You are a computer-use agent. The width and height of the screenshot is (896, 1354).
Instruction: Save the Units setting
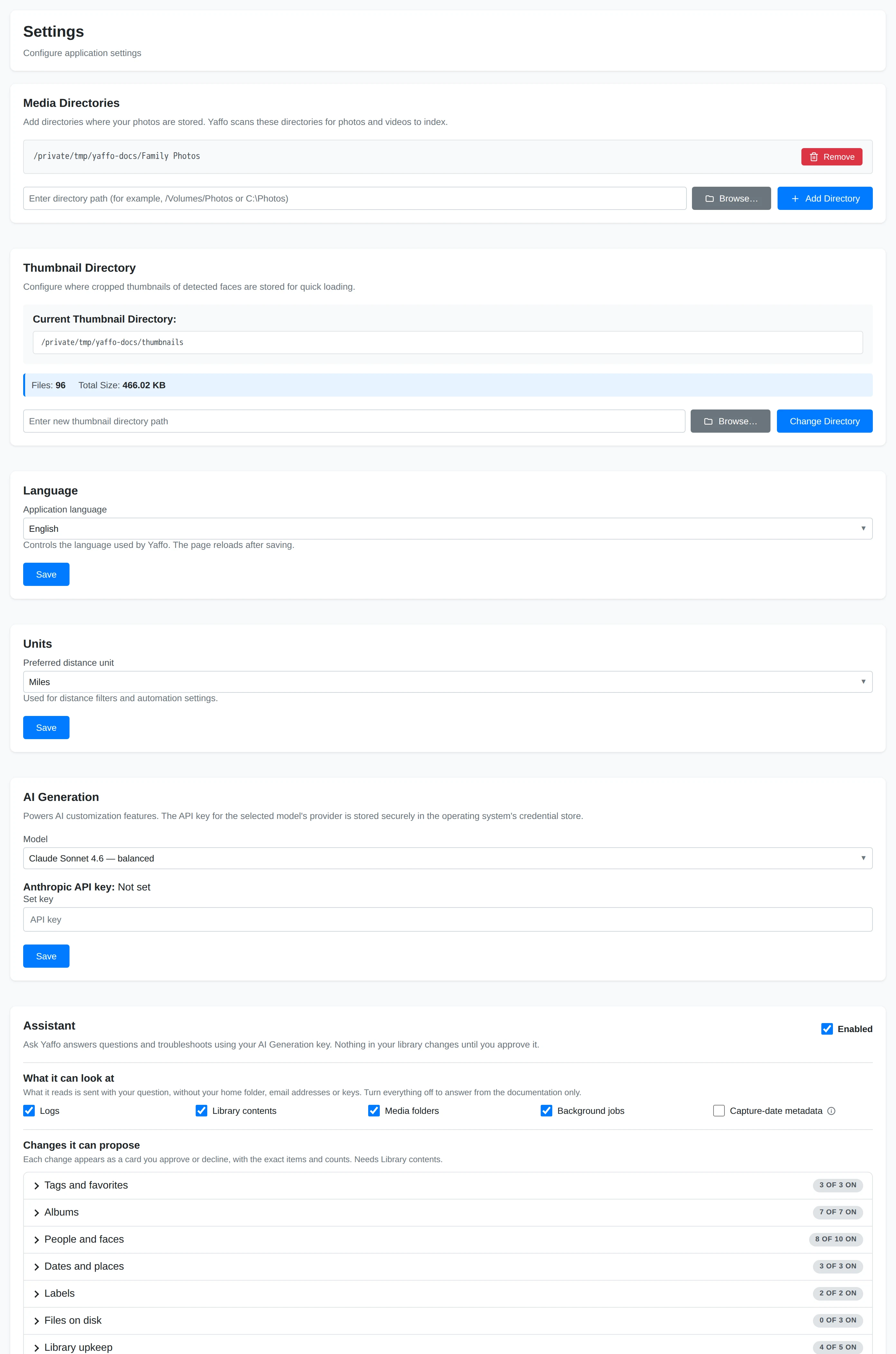click(x=46, y=728)
